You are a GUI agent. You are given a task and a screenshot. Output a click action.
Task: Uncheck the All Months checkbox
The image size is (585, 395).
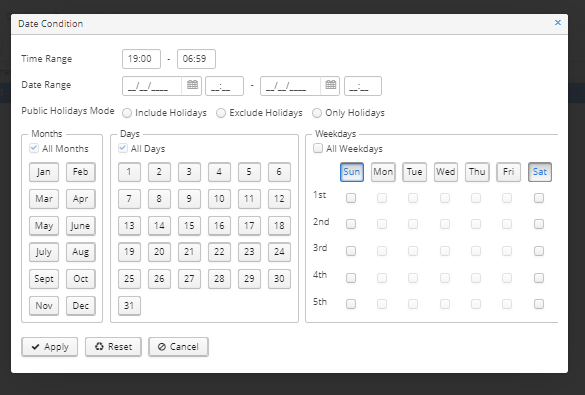coord(34,148)
